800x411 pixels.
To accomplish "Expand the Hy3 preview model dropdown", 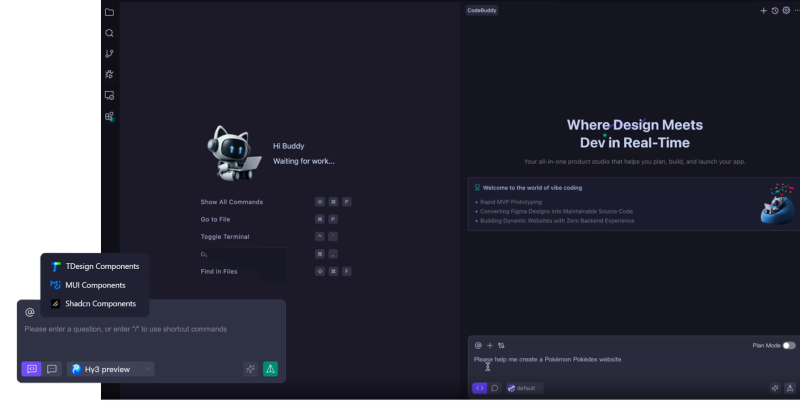I will coord(111,369).
